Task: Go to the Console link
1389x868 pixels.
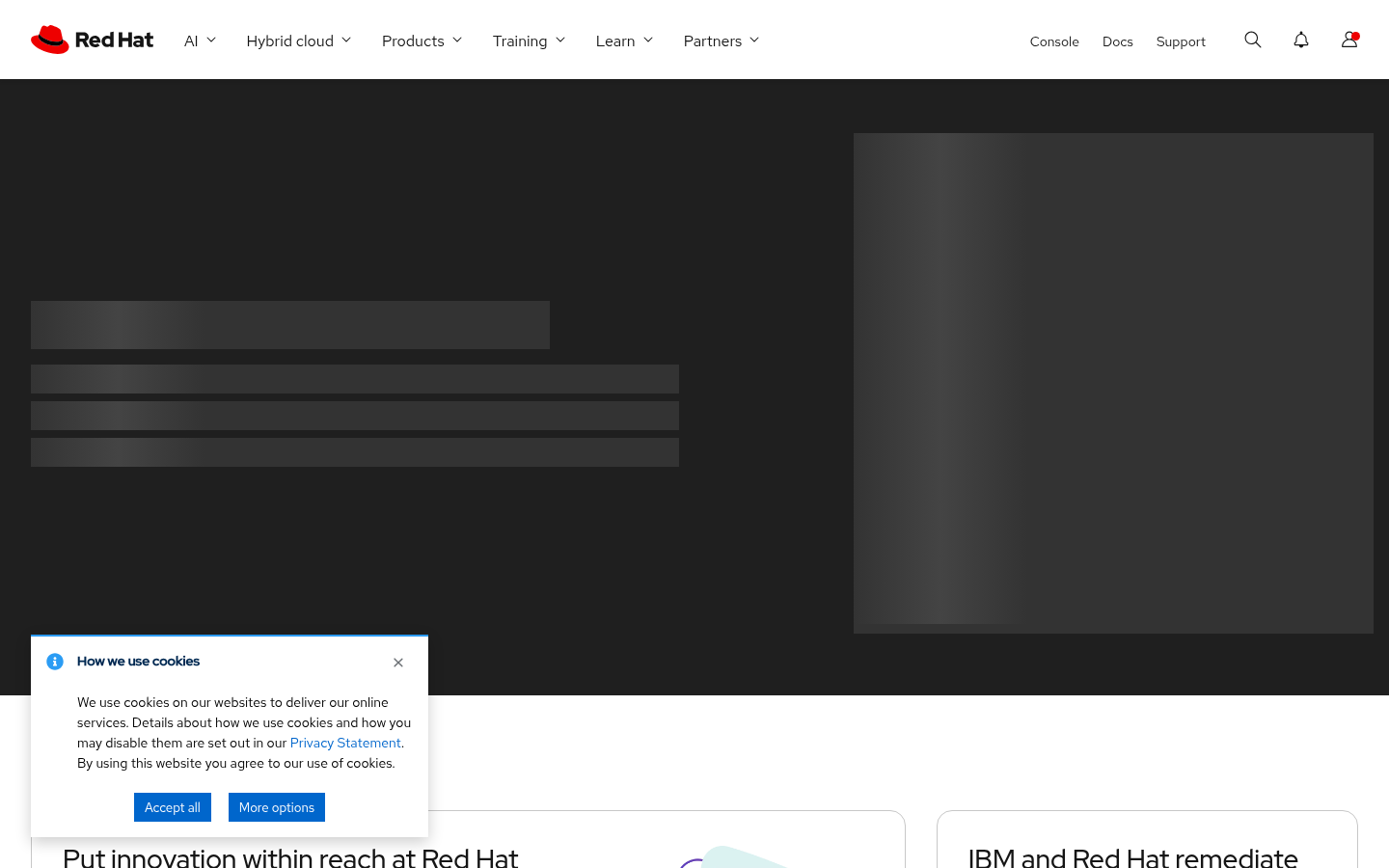Action: pos(1054,41)
